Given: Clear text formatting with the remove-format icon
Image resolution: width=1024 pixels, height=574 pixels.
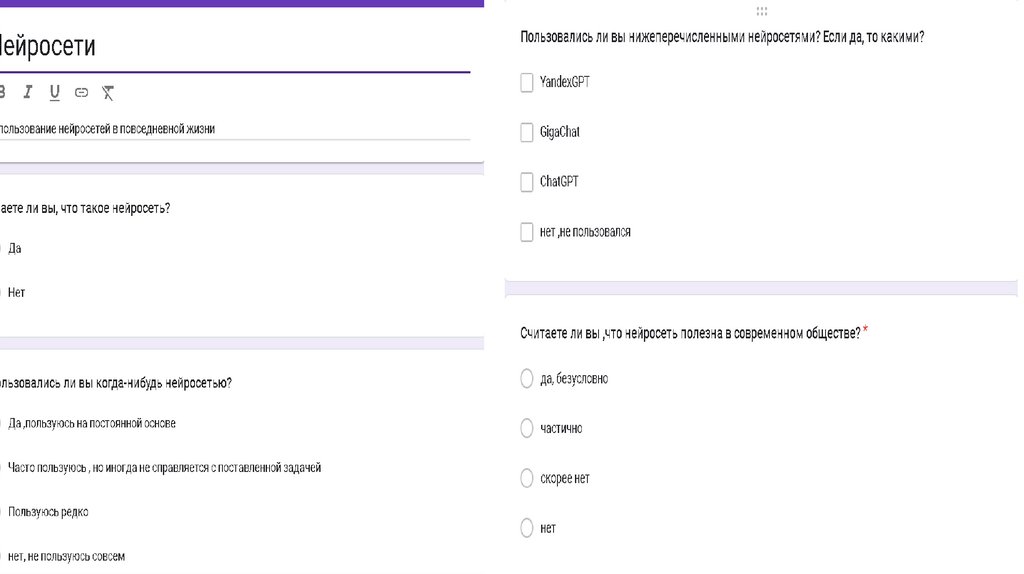Looking at the screenshot, I should (108, 93).
